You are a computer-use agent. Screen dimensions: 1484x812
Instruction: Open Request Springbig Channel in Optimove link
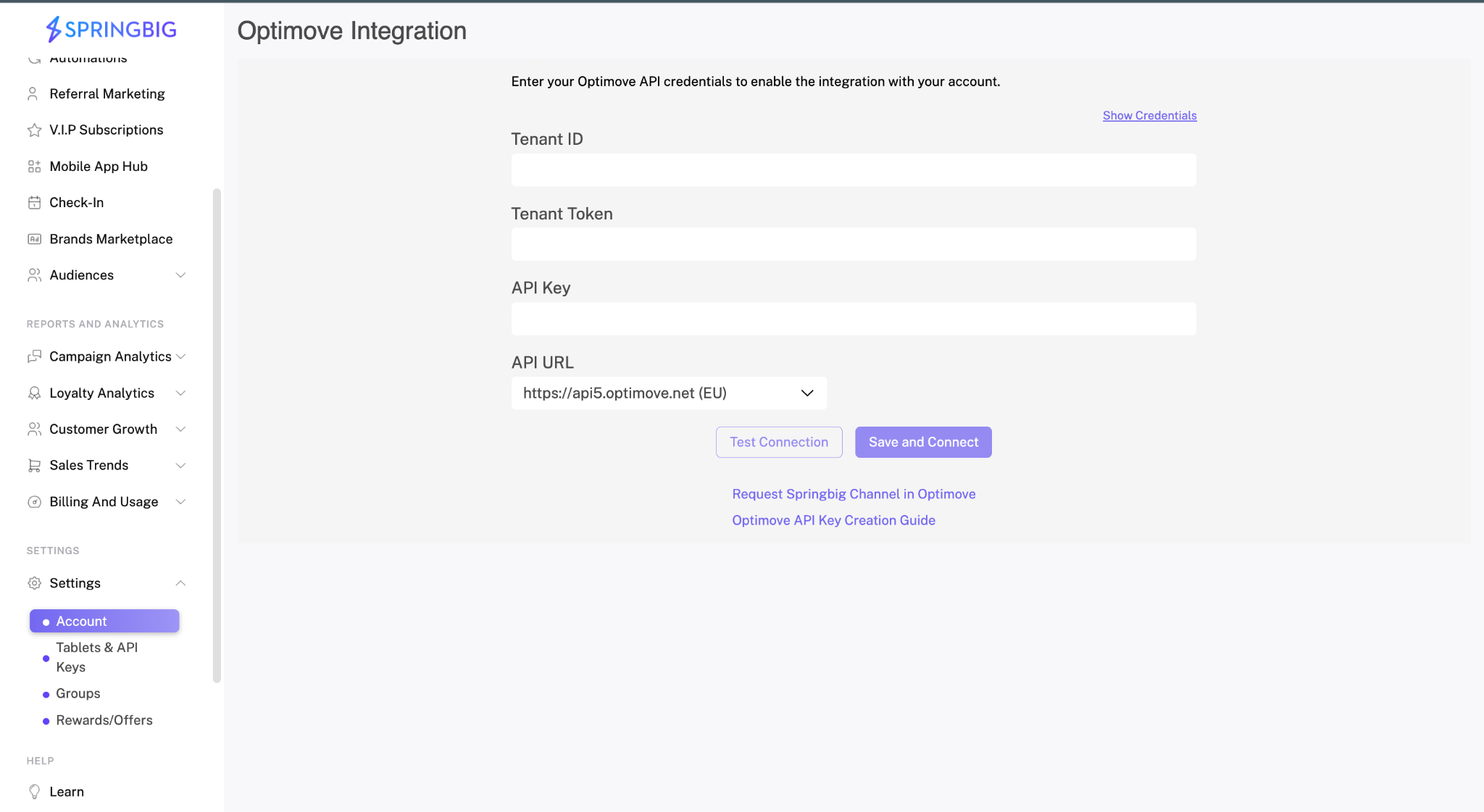854,494
